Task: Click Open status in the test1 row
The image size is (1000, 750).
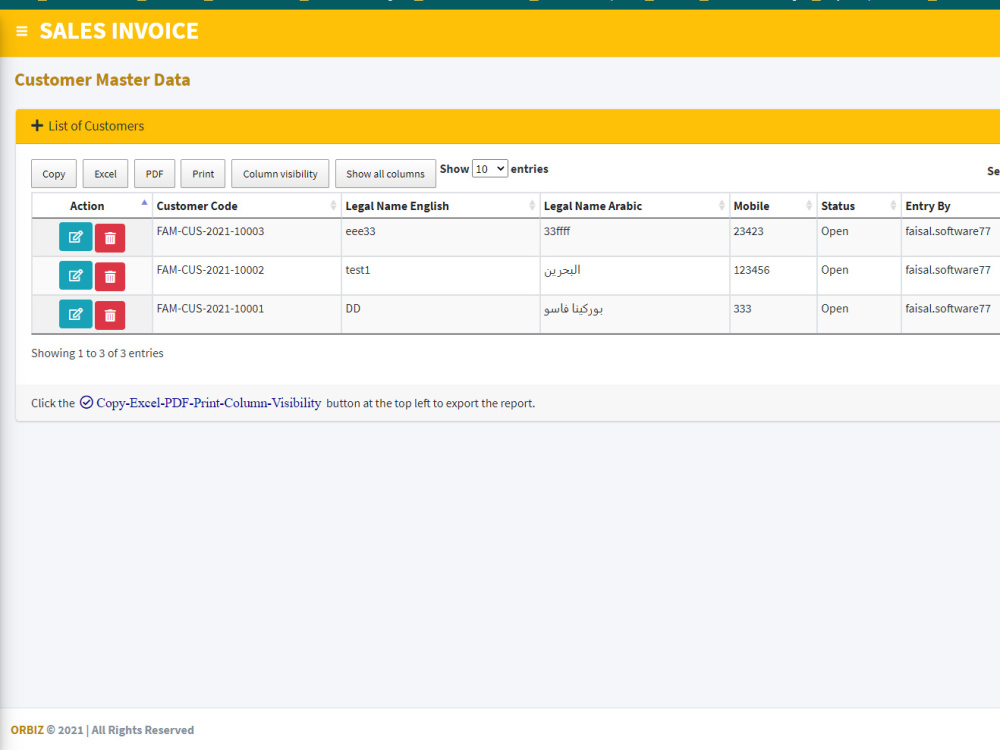Action: tap(834, 270)
